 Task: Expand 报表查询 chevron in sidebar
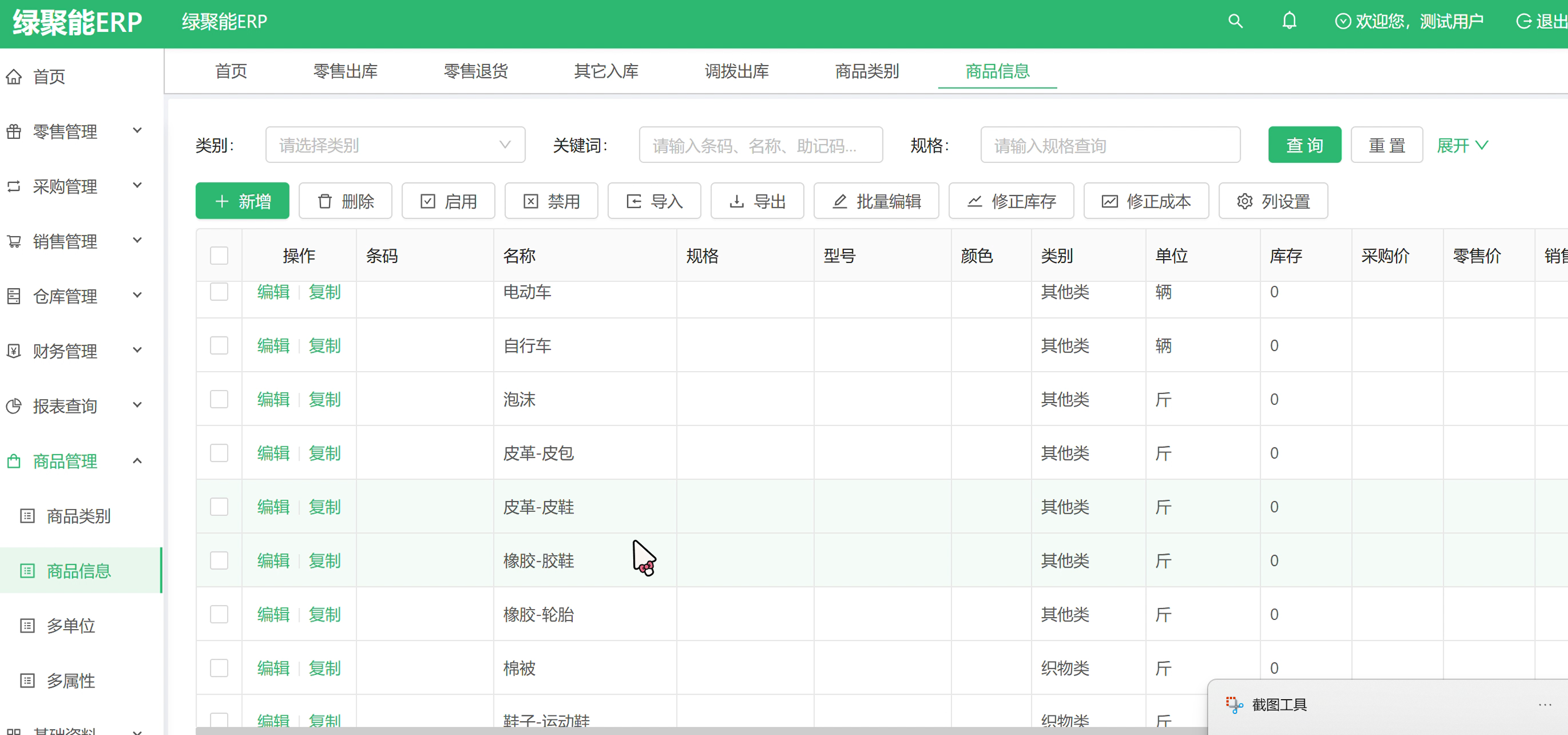tap(138, 405)
